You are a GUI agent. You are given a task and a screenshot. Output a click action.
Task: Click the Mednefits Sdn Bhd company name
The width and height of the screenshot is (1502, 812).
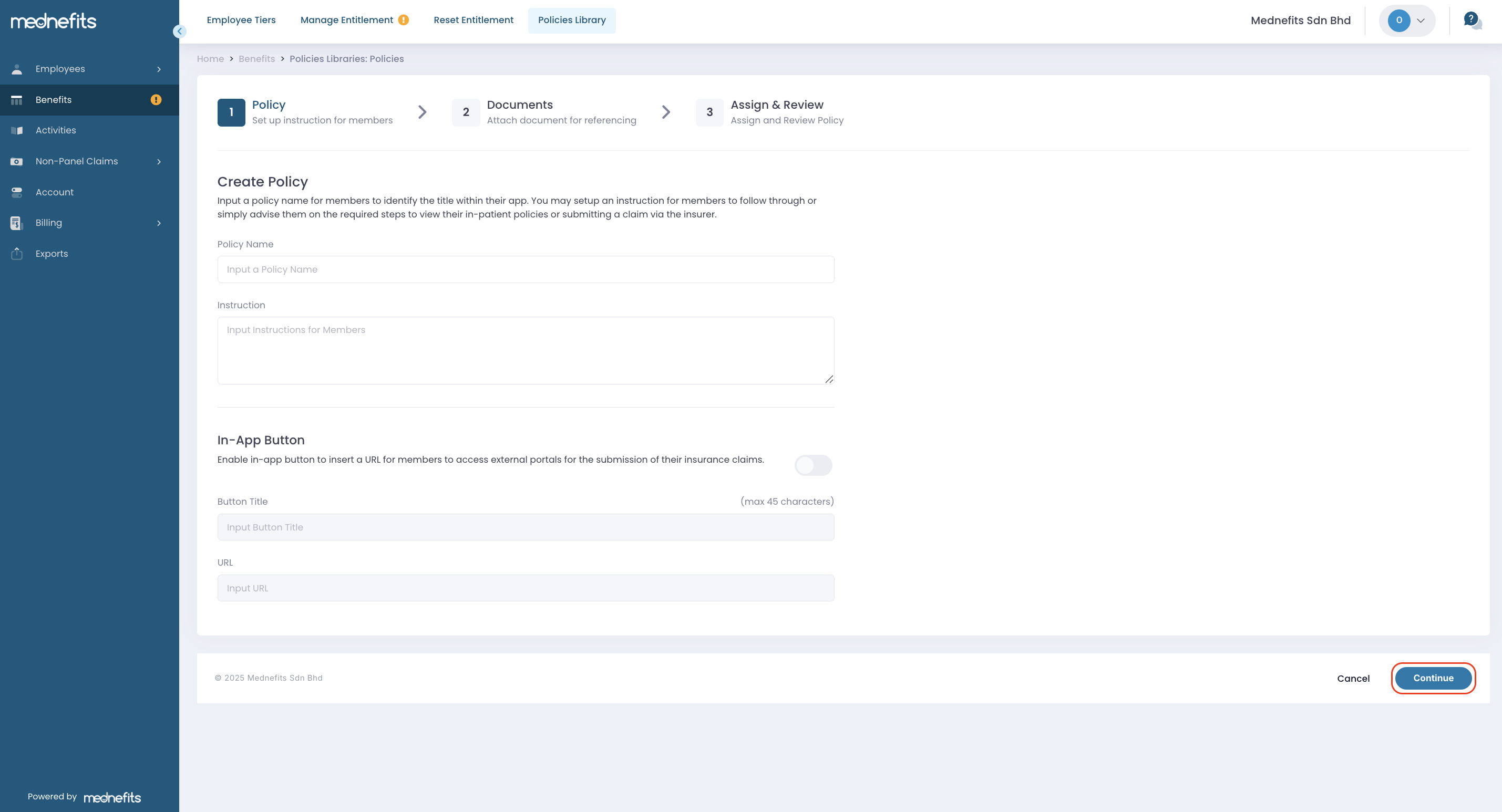point(1300,20)
